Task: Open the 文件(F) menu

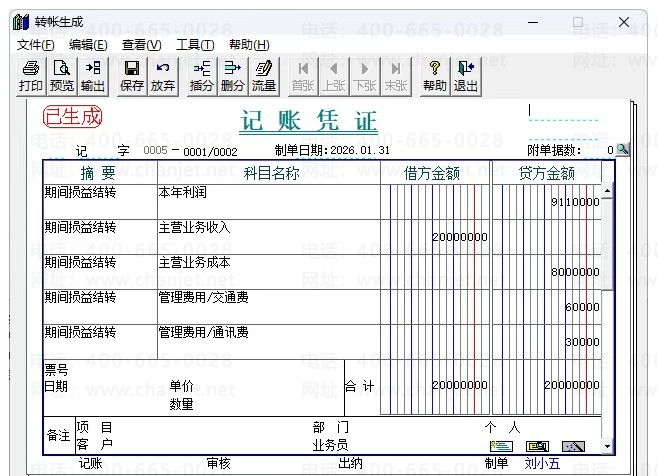Action: pos(36,44)
